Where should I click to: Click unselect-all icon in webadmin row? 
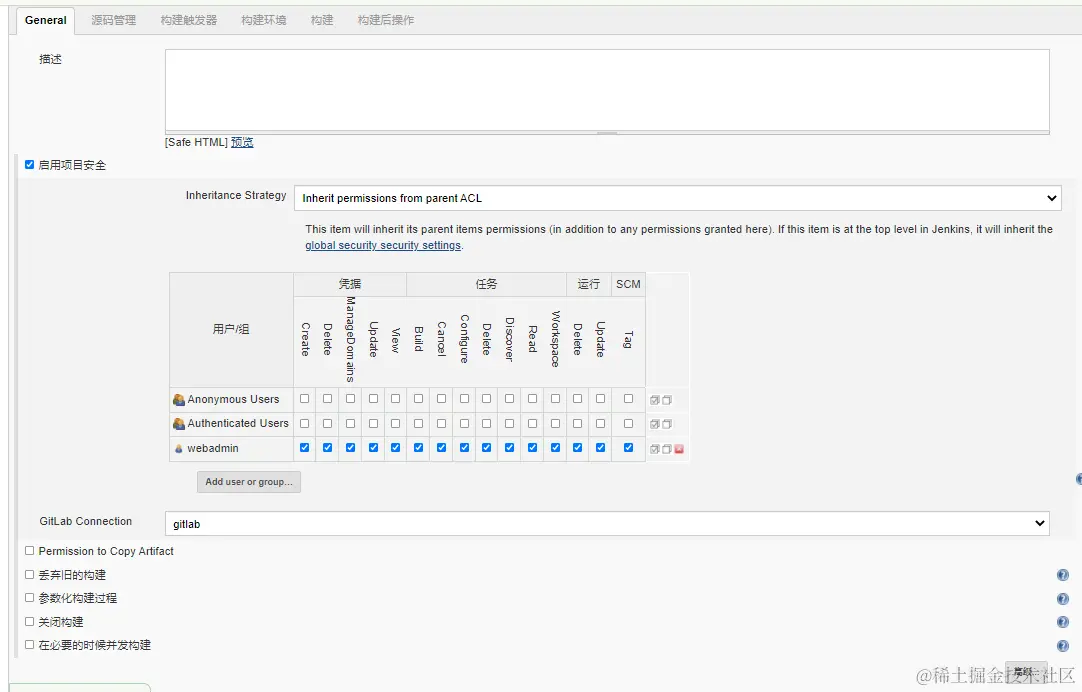667,449
